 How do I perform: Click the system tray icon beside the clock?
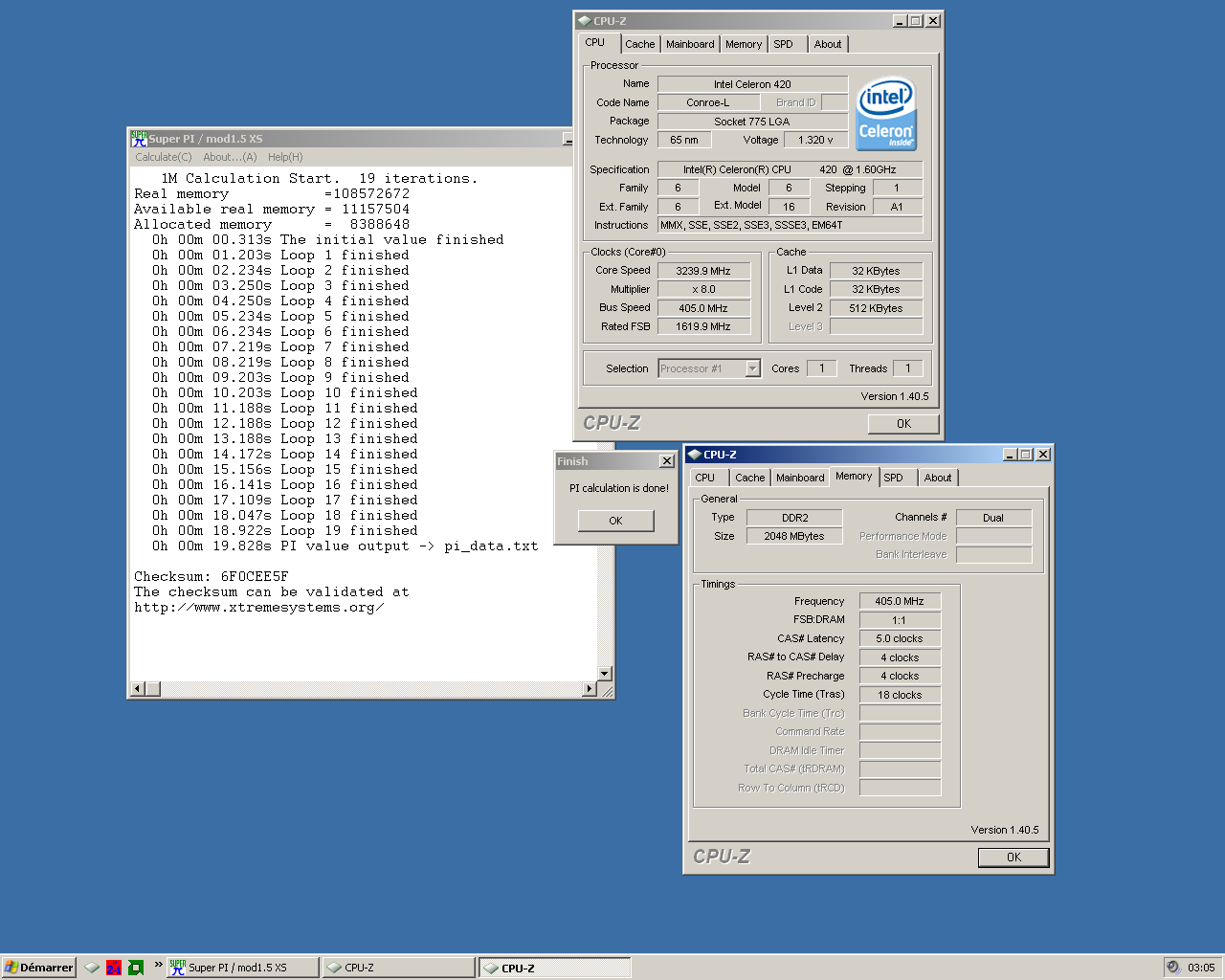[1173, 968]
